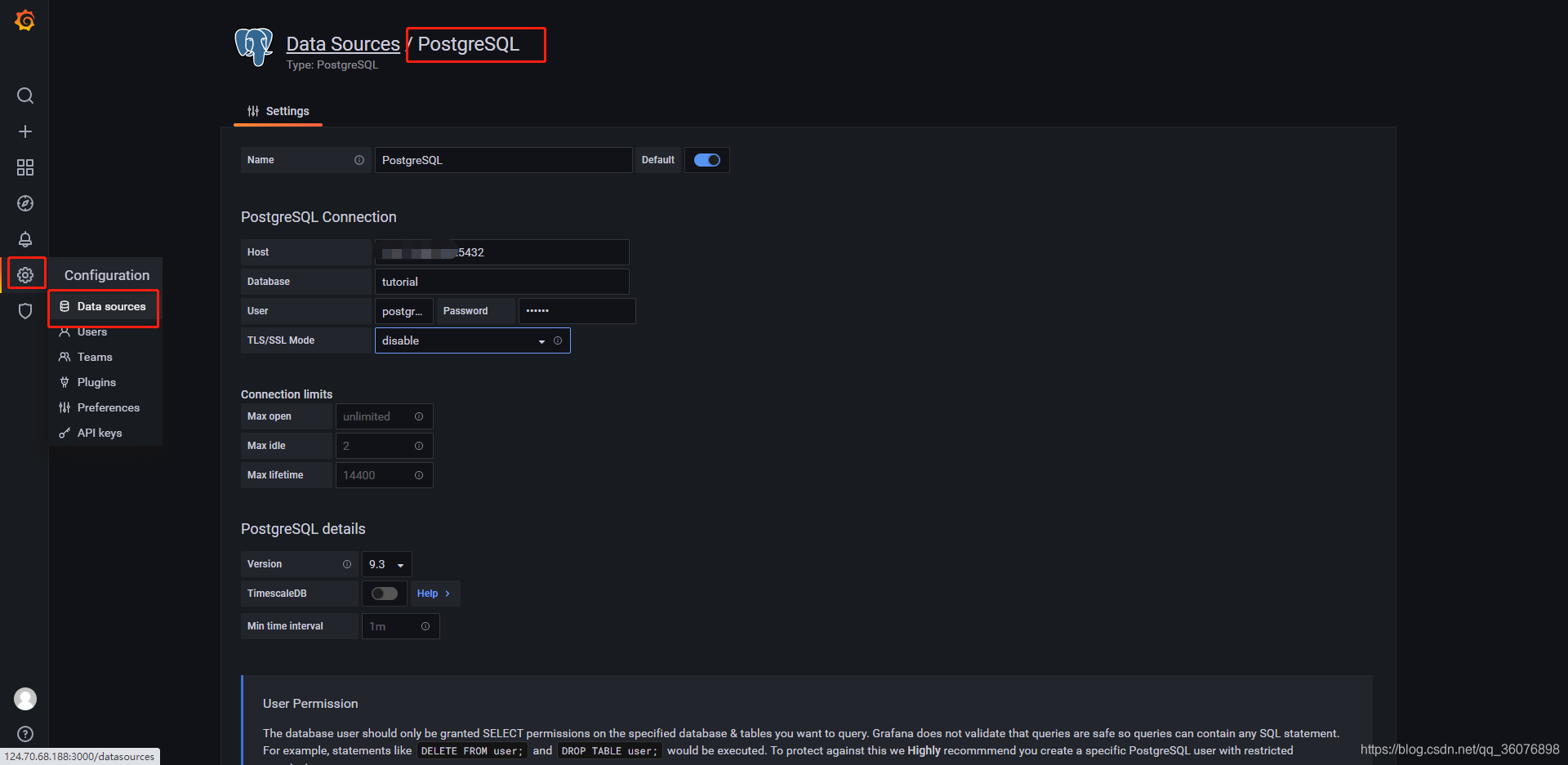Click the Min time interval field
The width and height of the screenshot is (1568, 765).
[400, 626]
